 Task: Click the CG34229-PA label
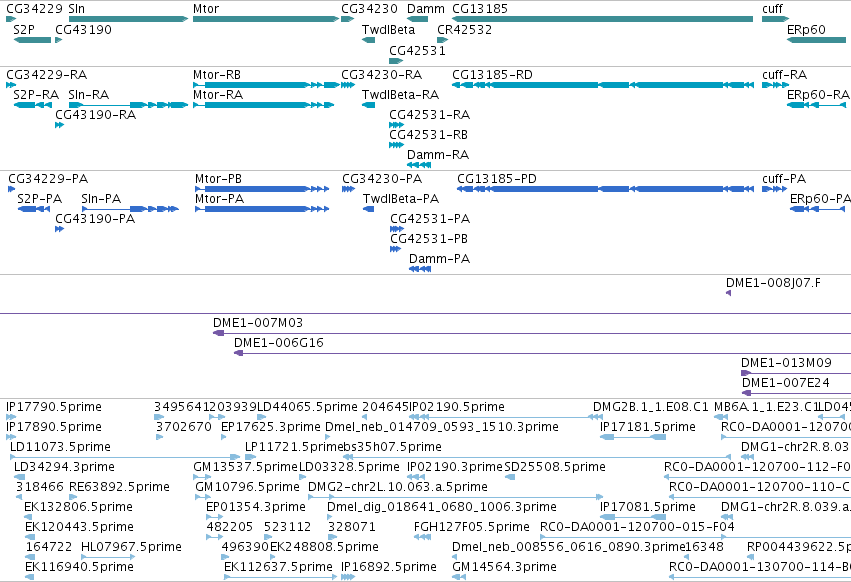pyautogui.click(x=48, y=179)
